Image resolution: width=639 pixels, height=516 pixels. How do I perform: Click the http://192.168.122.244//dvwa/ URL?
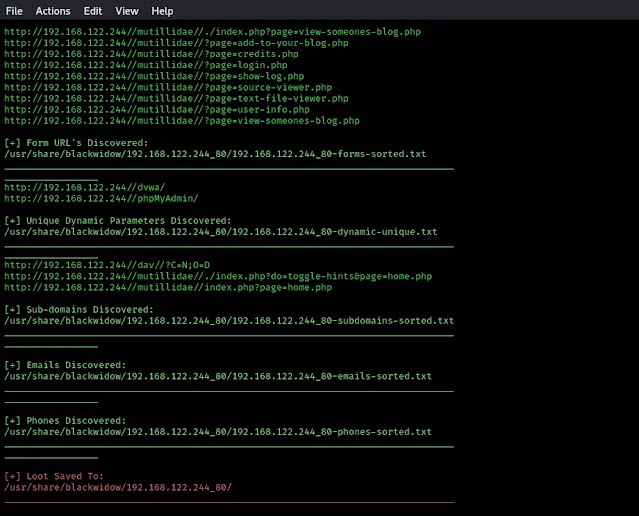pyautogui.click(x=85, y=187)
